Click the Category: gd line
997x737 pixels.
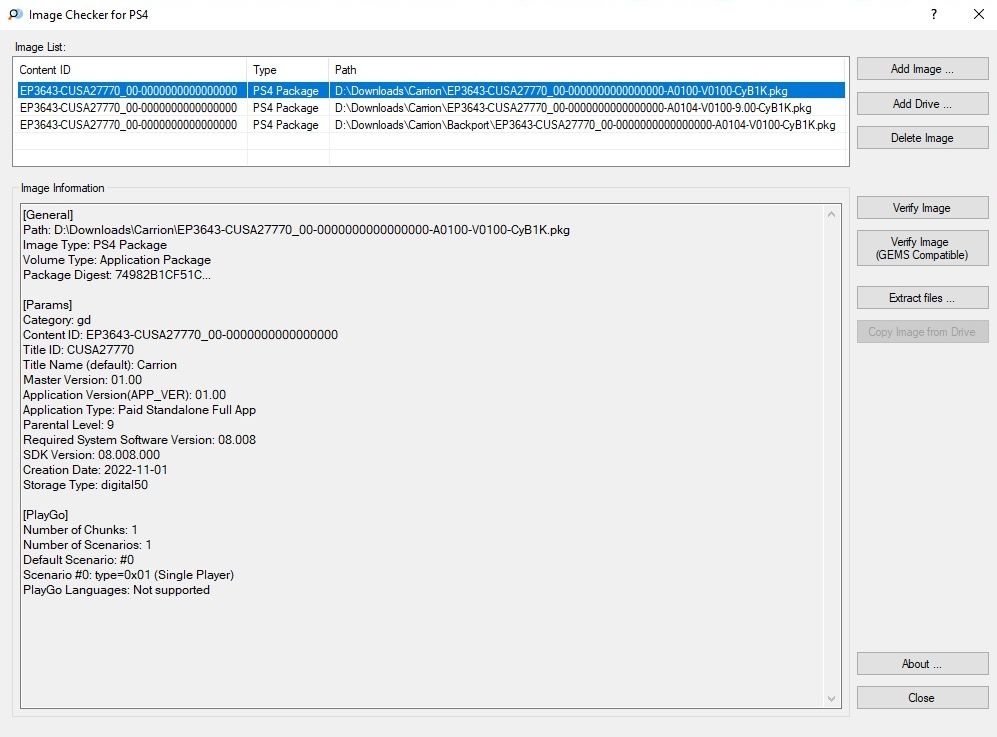click(57, 320)
